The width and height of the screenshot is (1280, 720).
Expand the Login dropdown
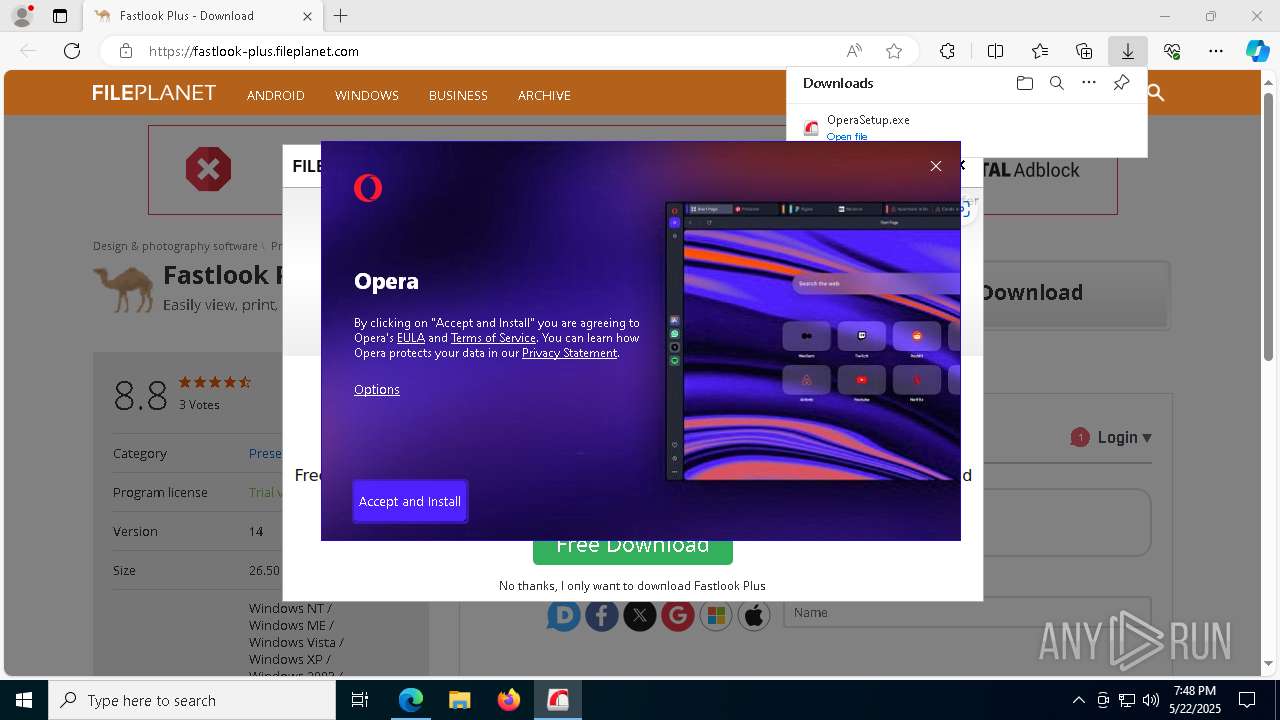pos(1124,437)
